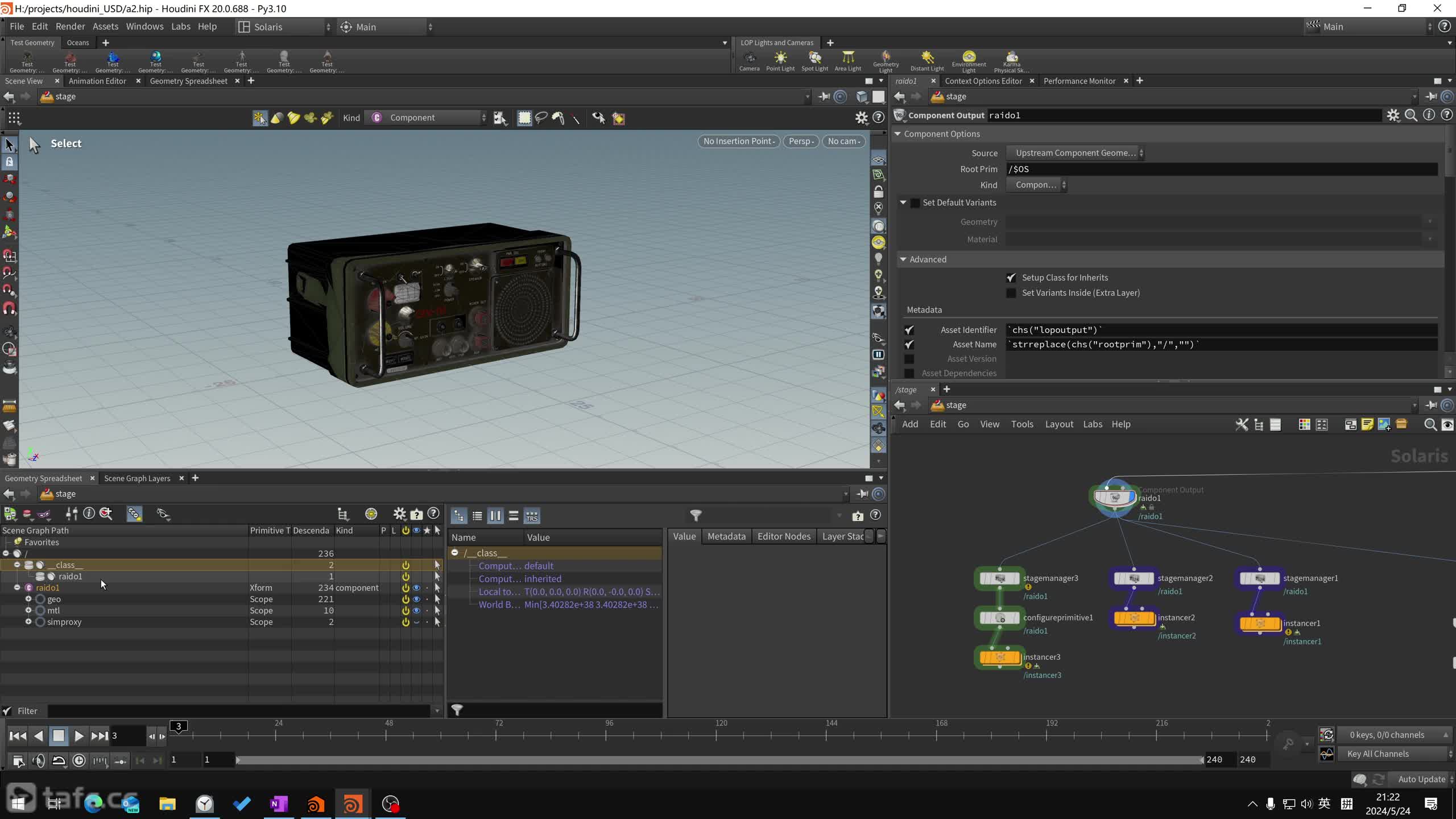This screenshot has width=1456, height=819.
Task: Collapse the Advanced section
Action: click(903, 259)
